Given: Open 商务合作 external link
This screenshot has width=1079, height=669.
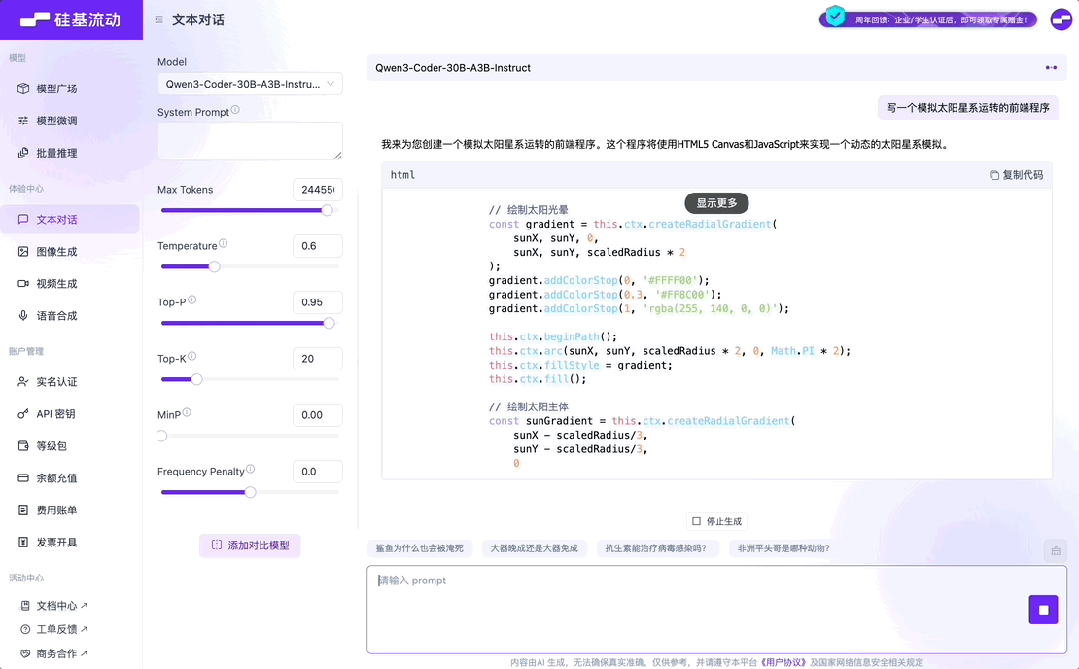Looking at the screenshot, I should [54, 654].
